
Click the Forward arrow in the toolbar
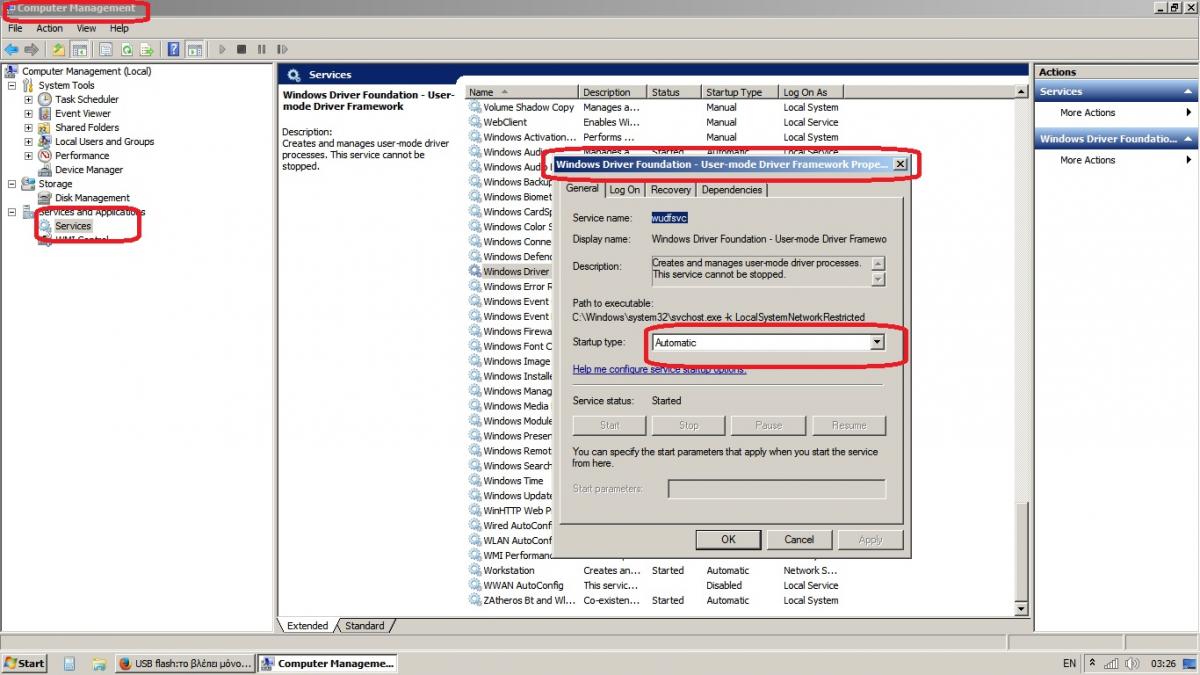point(32,49)
